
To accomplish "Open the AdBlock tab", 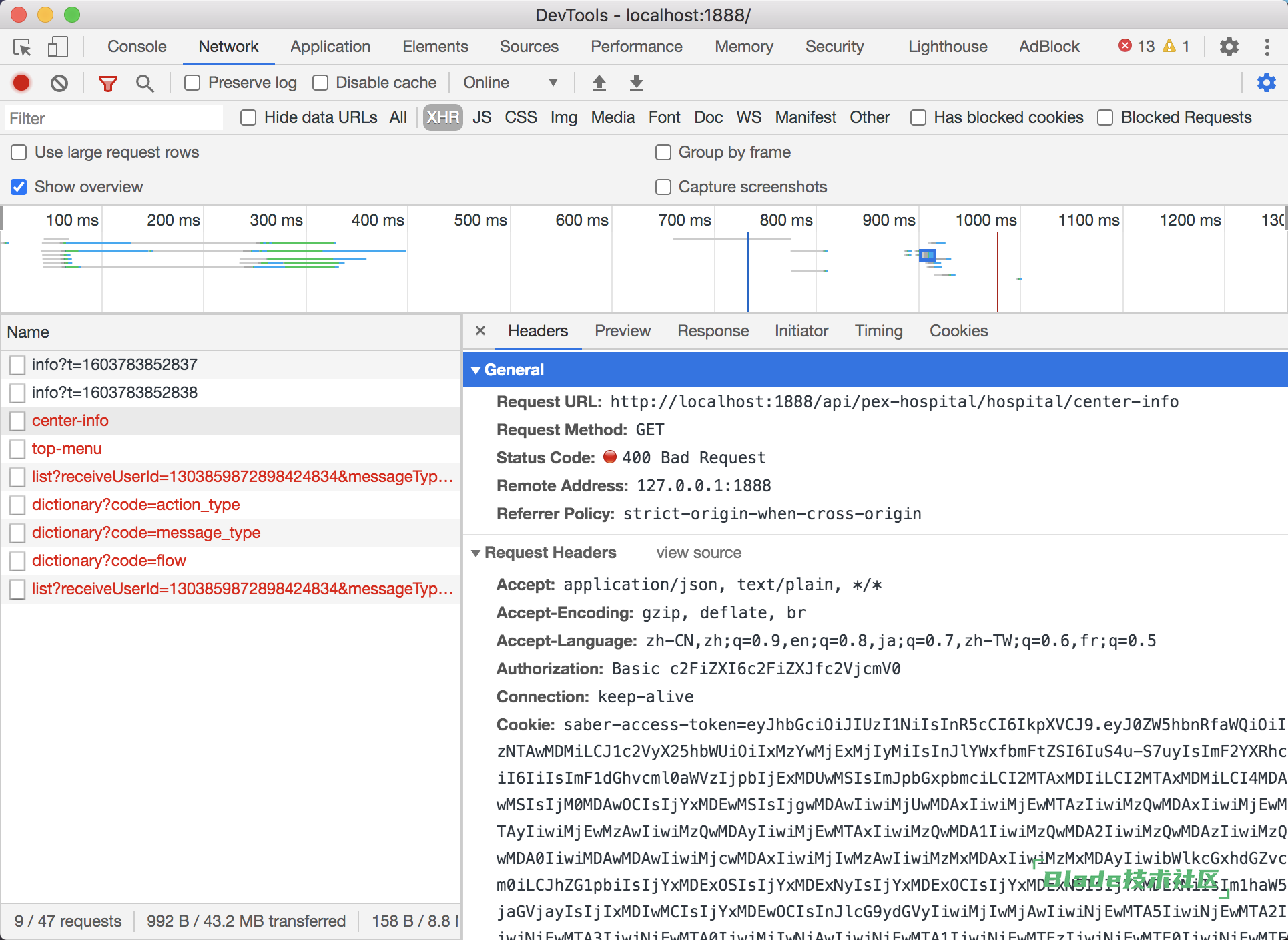I will click(x=1049, y=47).
